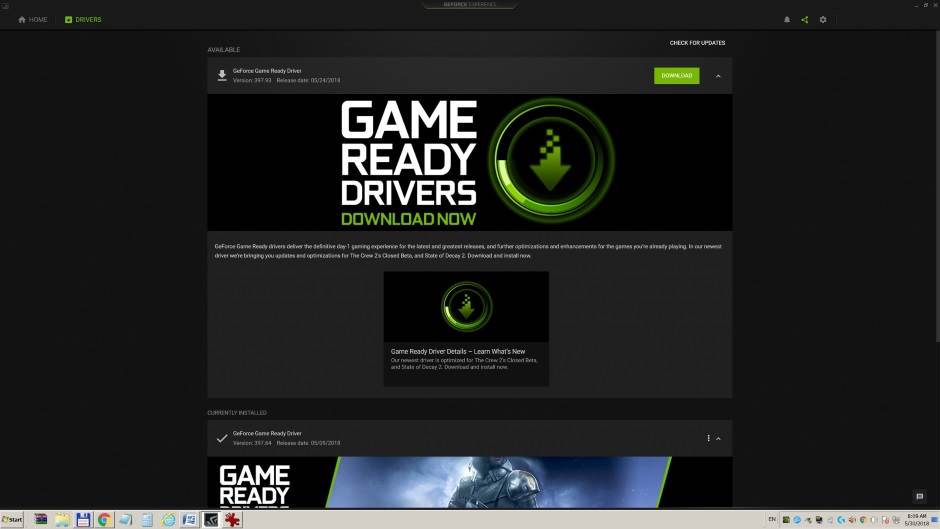
Task: Click 'GeForce Game Ready Driver' title under CURRENTLY INSTALLED
Action: 267,433
